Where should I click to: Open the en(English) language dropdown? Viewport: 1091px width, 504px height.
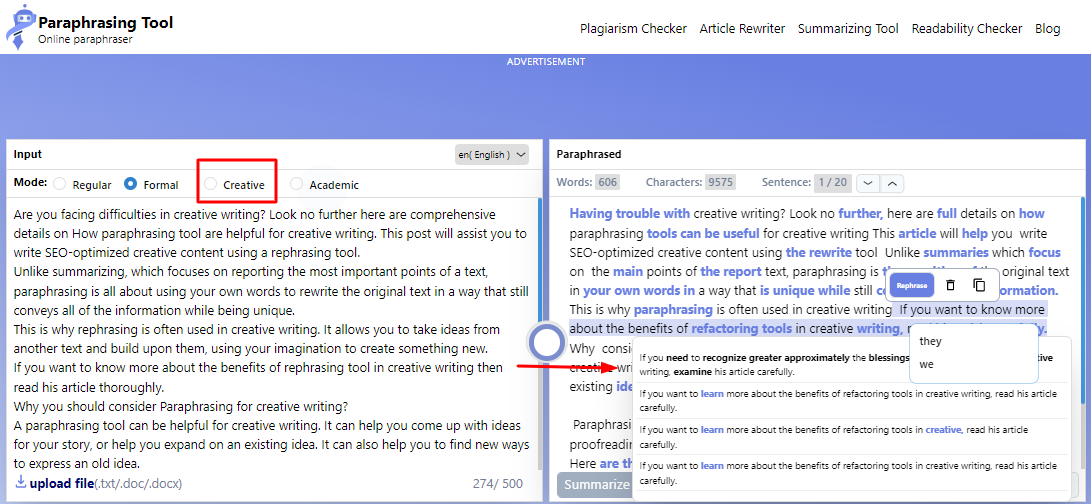pos(492,155)
